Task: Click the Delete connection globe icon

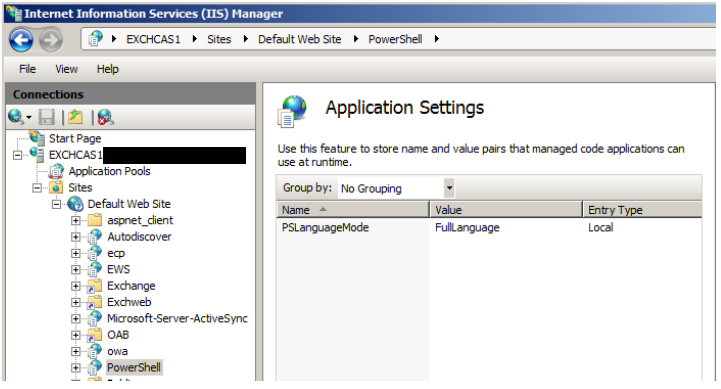Action: coord(105,117)
